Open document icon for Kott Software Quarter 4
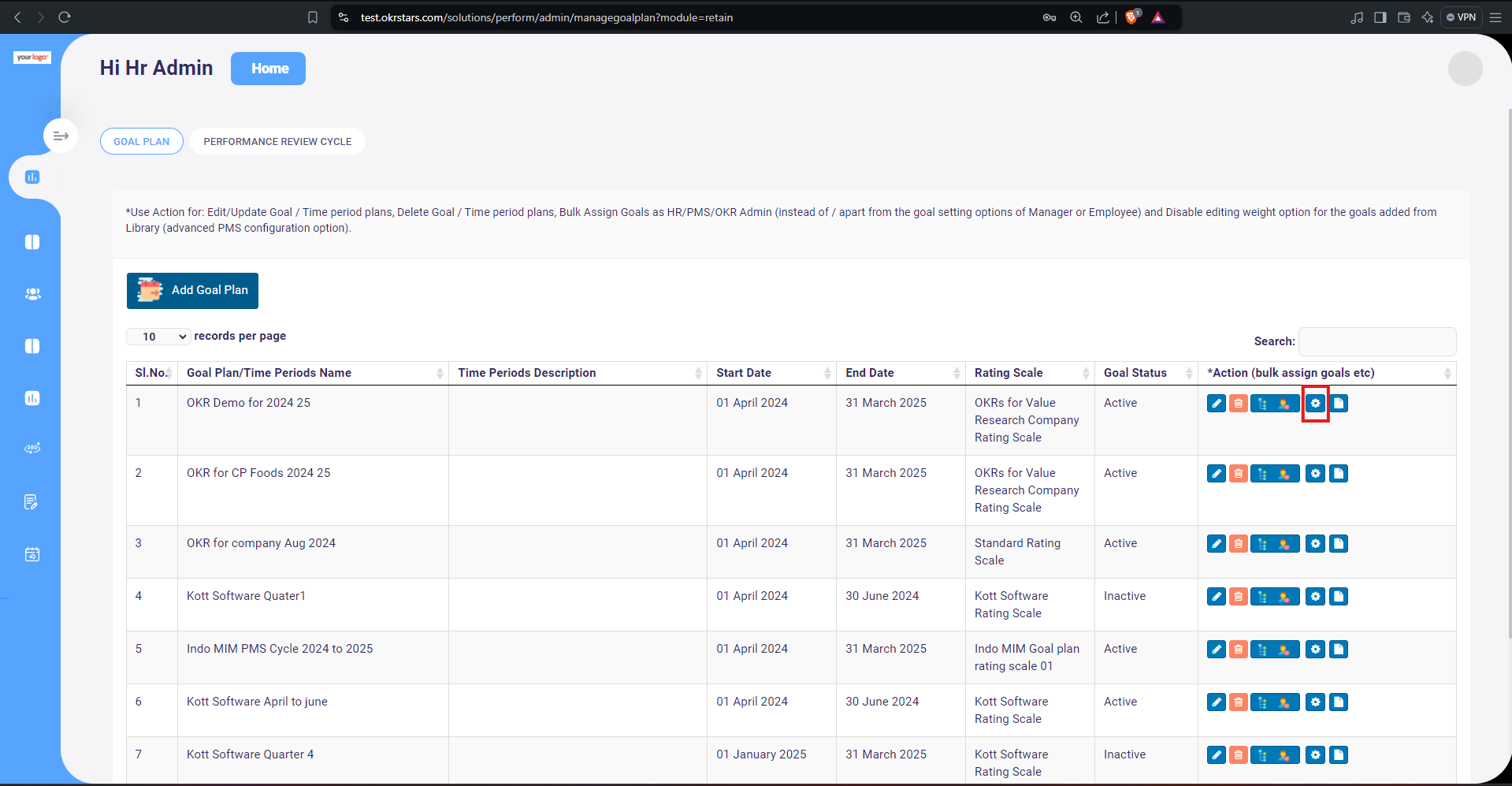Screen dimensions: 1512x786 tap(1338, 755)
